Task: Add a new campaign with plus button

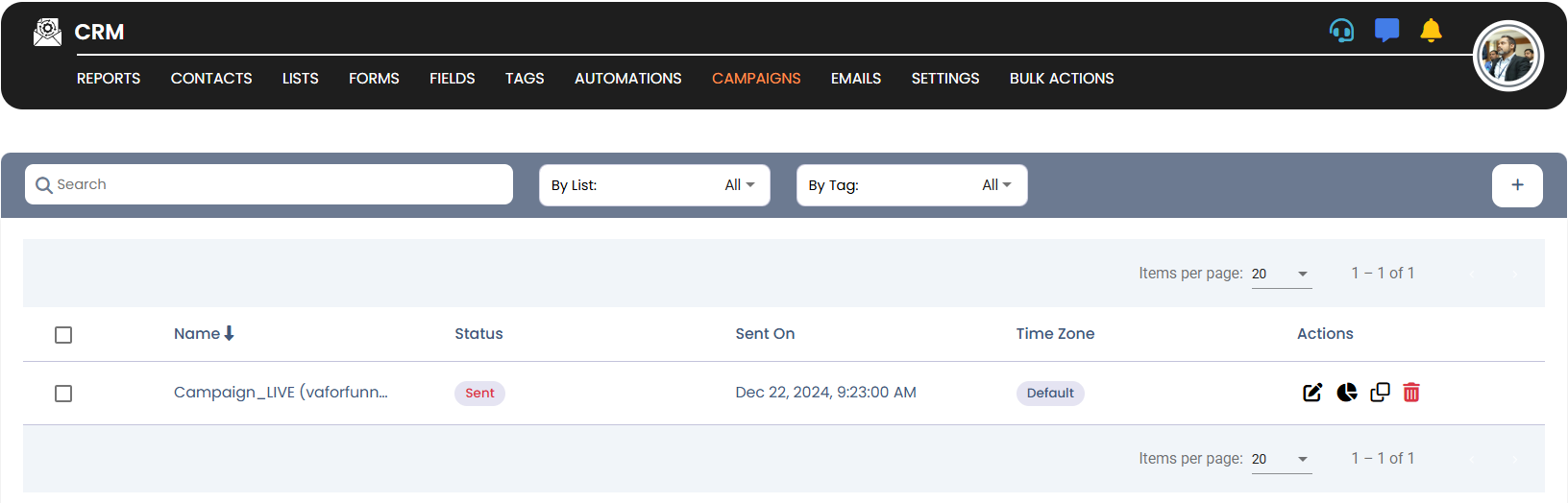Action: point(1517,185)
